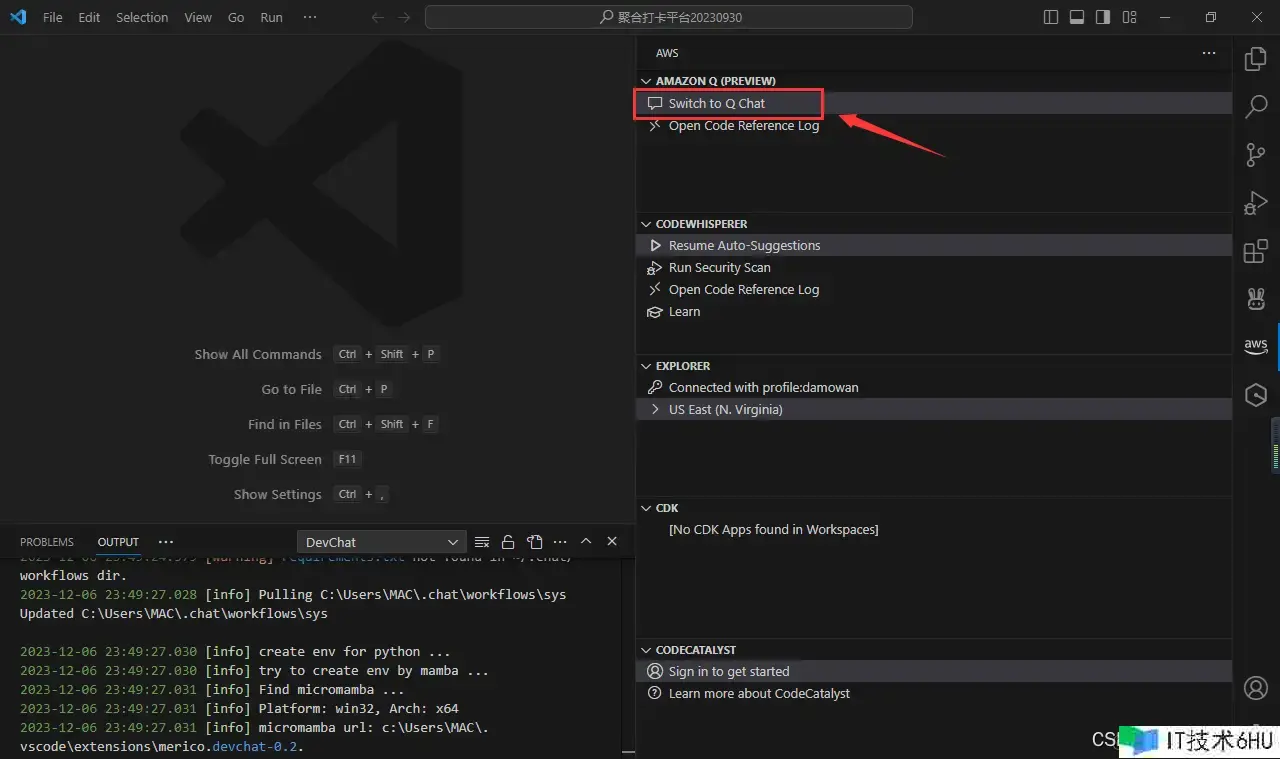The width and height of the screenshot is (1280, 759).
Task: Open the Run menu
Action: pyautogui.click(x=271, y=17)
